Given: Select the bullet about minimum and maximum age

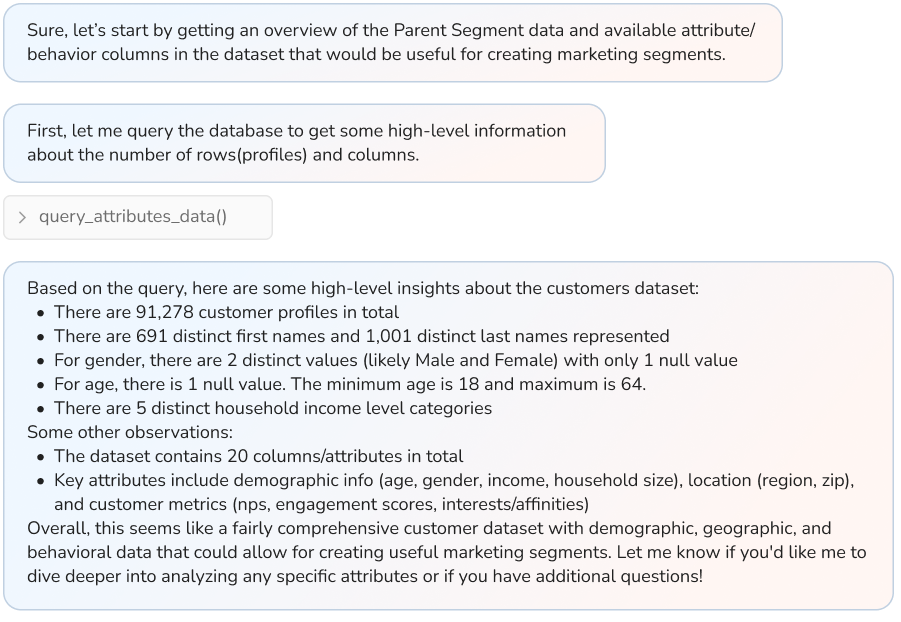Looking at the screenshot, I should point(349,384).
